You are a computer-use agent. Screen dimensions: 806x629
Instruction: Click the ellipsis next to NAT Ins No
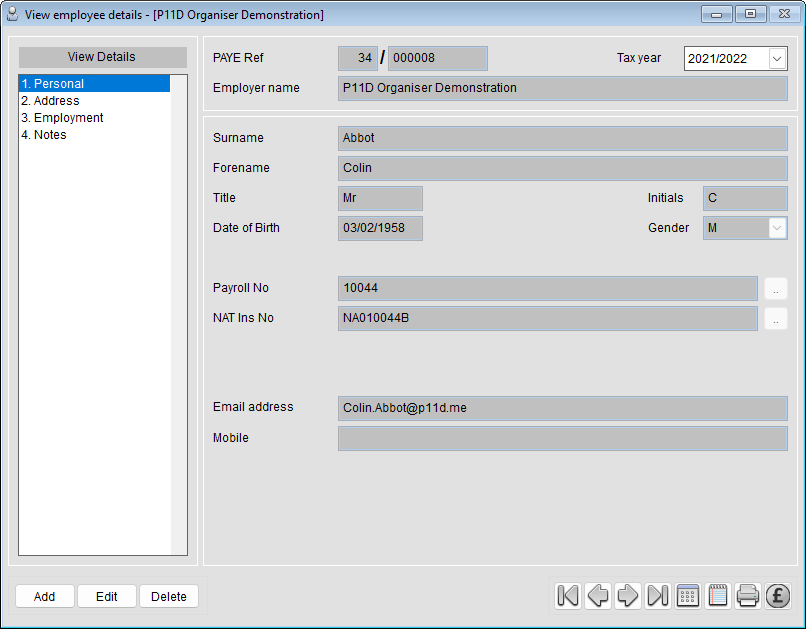(776, 318)
